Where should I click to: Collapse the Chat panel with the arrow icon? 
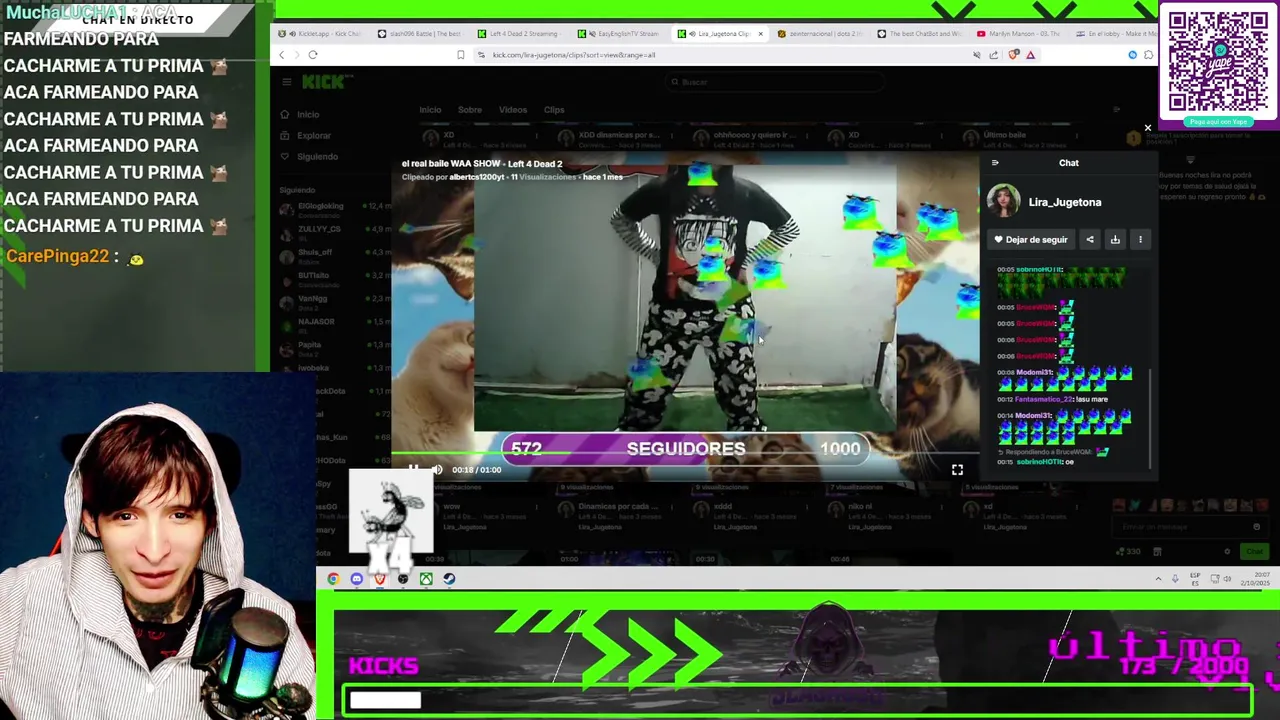[x=995, y=162]
